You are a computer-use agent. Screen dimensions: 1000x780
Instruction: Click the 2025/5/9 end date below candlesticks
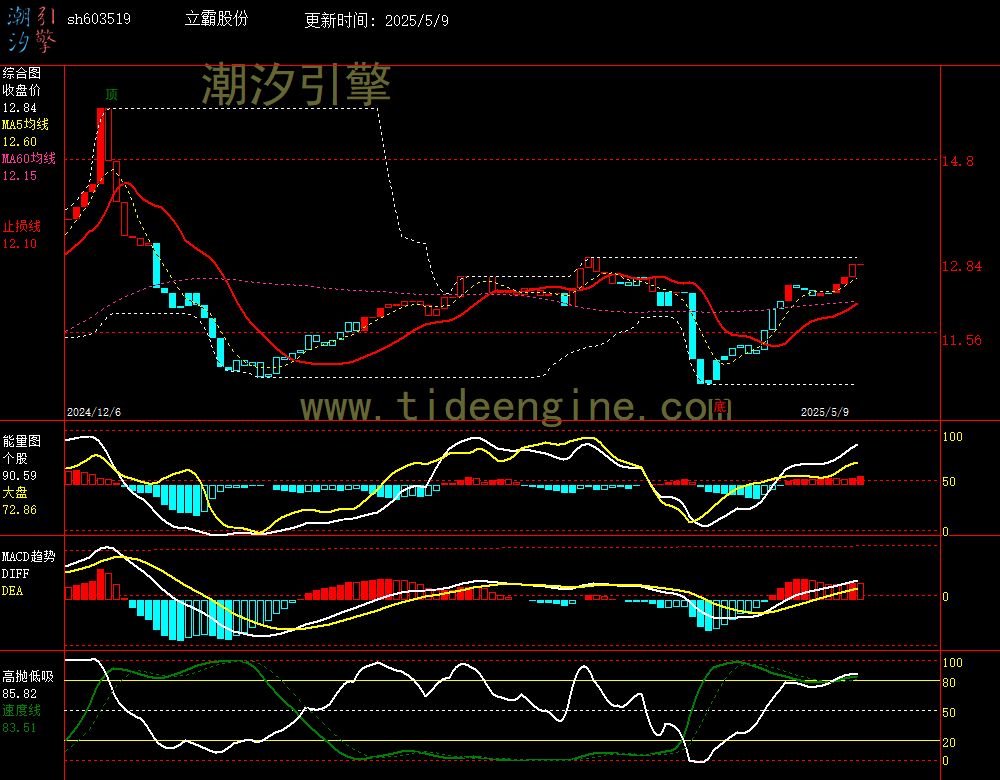coord(825,412)
